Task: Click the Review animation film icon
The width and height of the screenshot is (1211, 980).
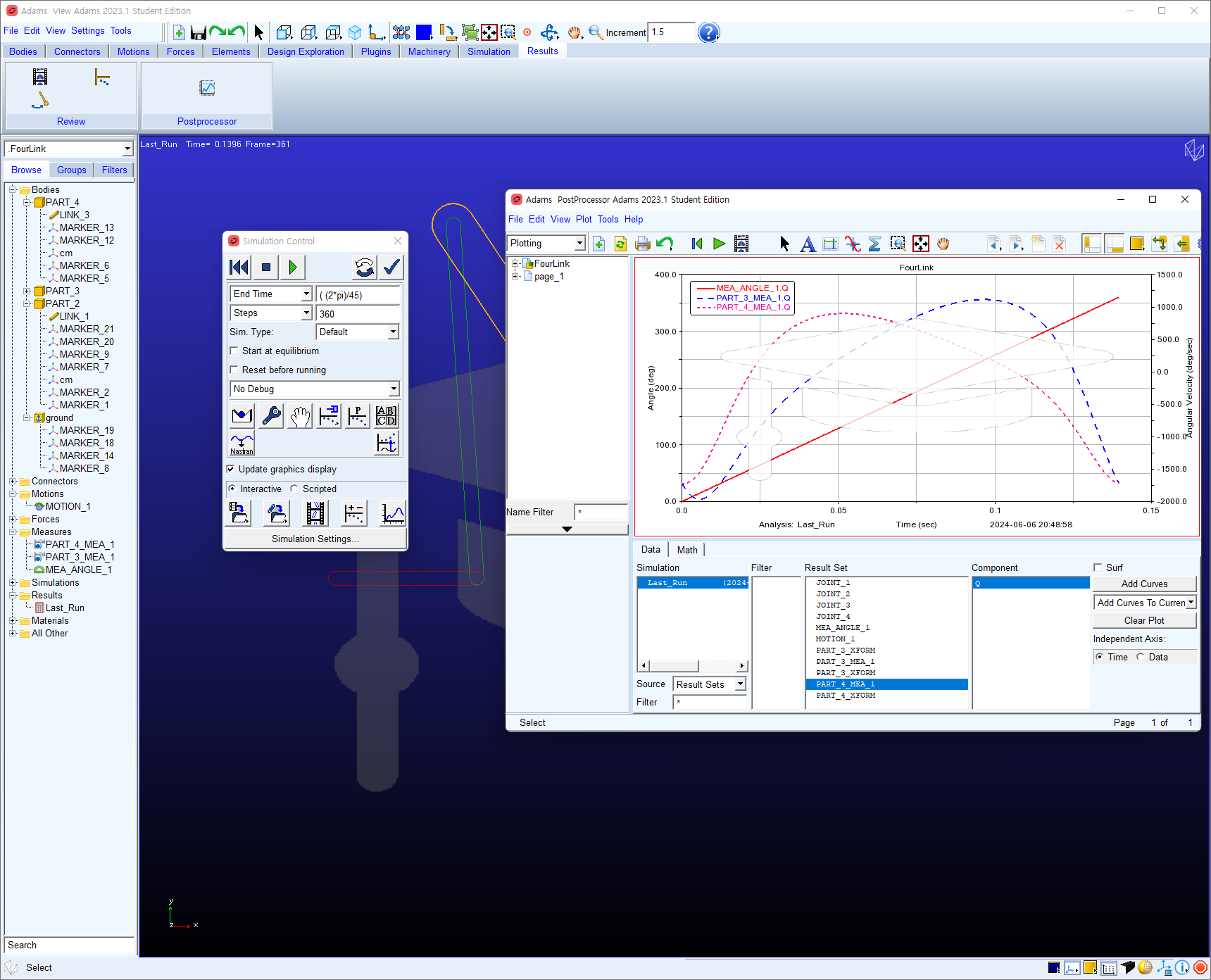Action: [40, 77]
